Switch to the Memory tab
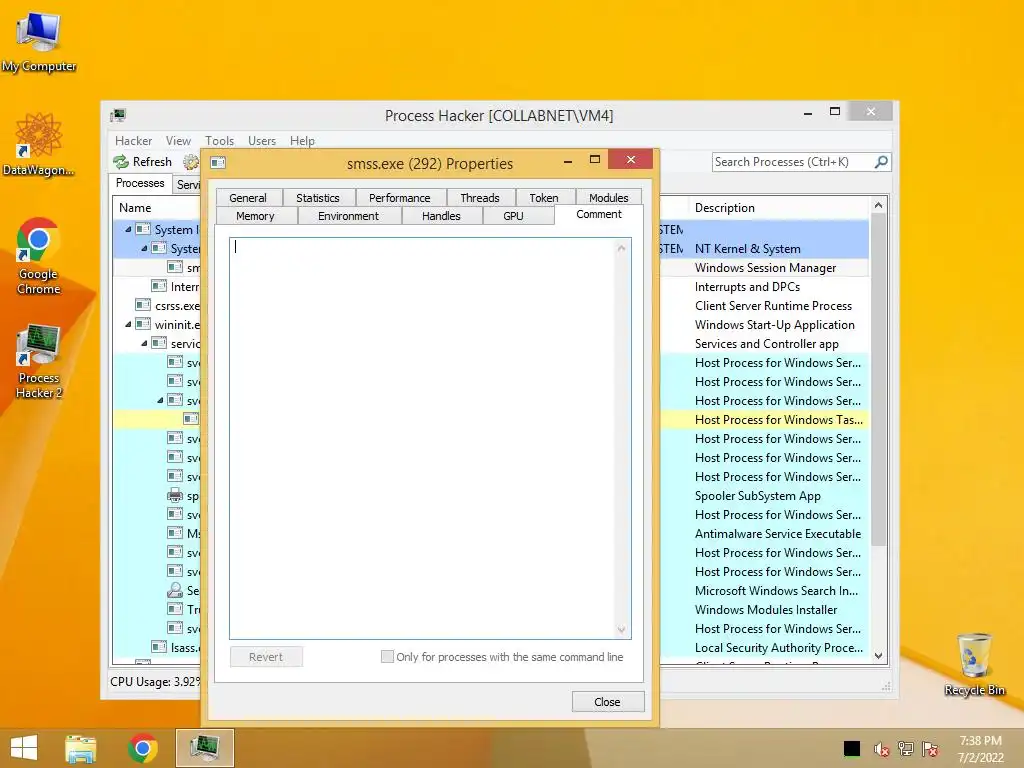Screen dimensions: 1024x768 (x=255, y=216)
